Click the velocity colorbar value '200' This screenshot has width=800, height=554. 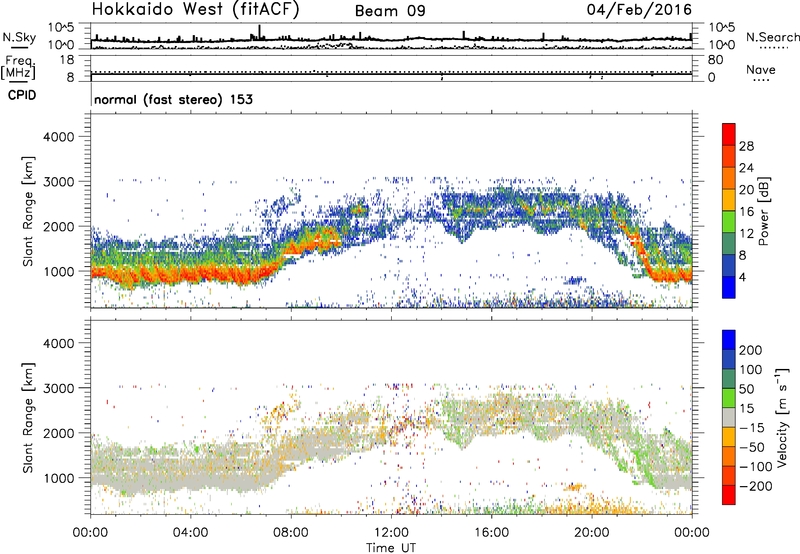751,350
